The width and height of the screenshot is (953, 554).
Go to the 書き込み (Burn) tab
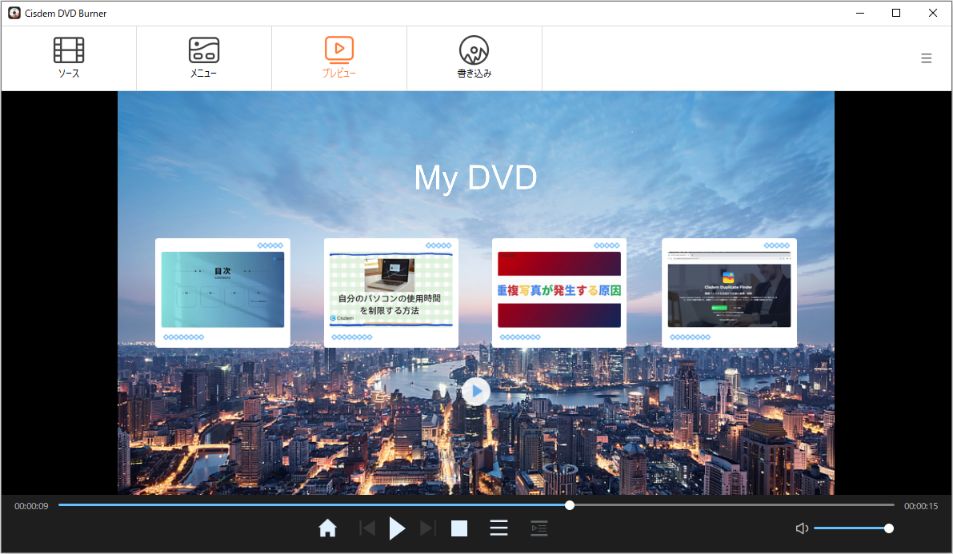(474, 58)
